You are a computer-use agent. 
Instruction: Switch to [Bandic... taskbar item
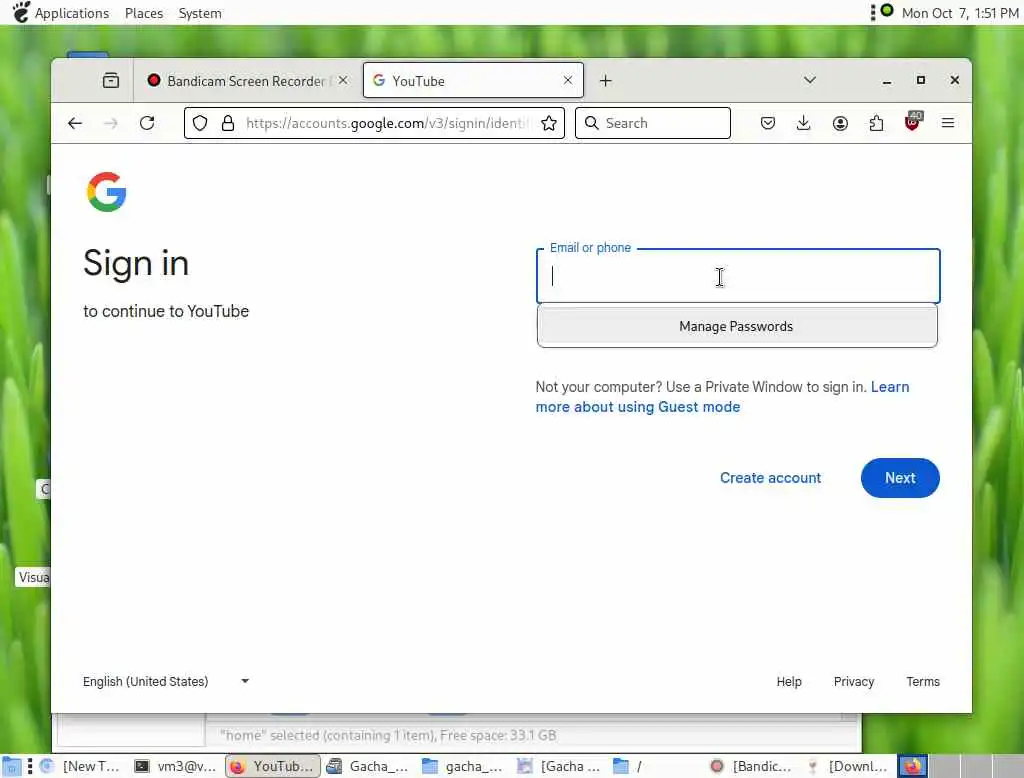pyautogui.click(x=751, y=766)
